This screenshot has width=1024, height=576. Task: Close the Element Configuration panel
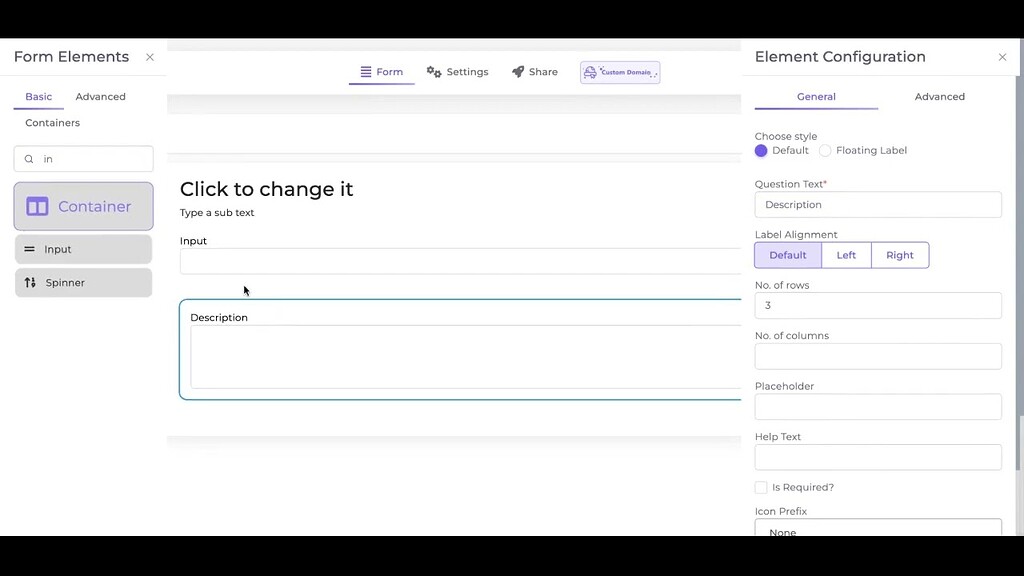coord(1002,57)
